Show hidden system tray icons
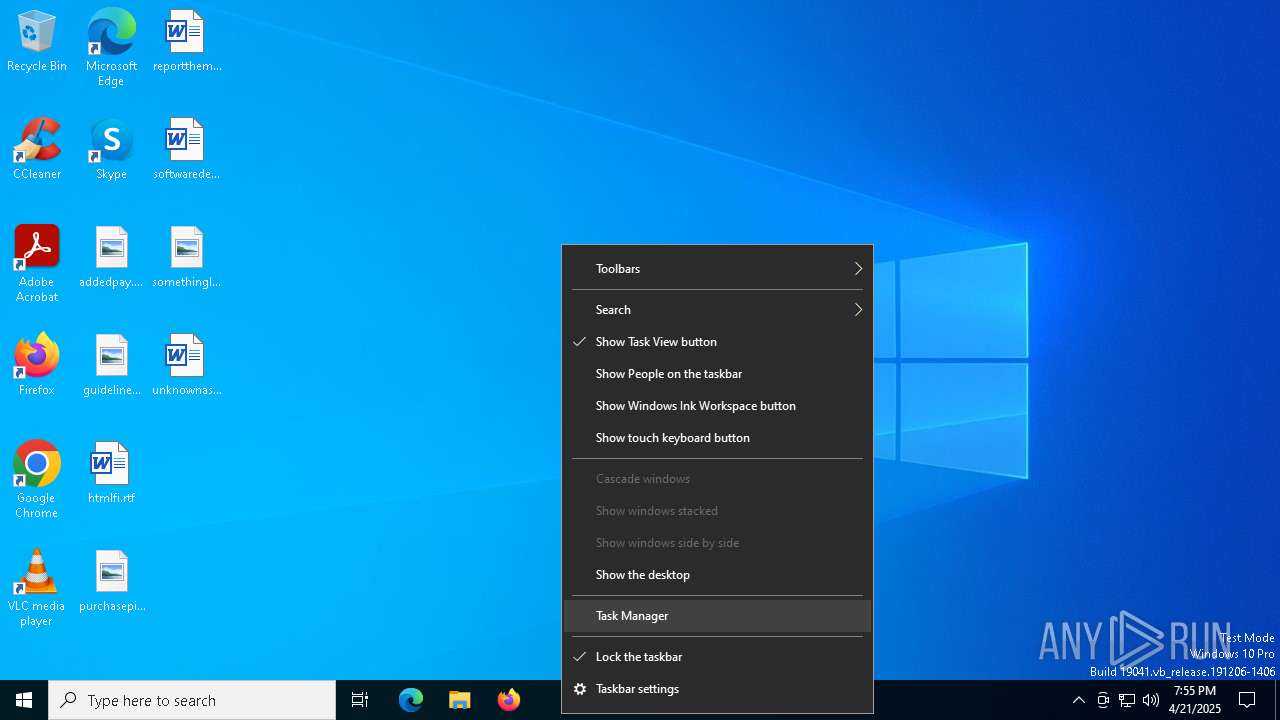Viewport: 1280px width, 720px height. [x=1078, y=700]
